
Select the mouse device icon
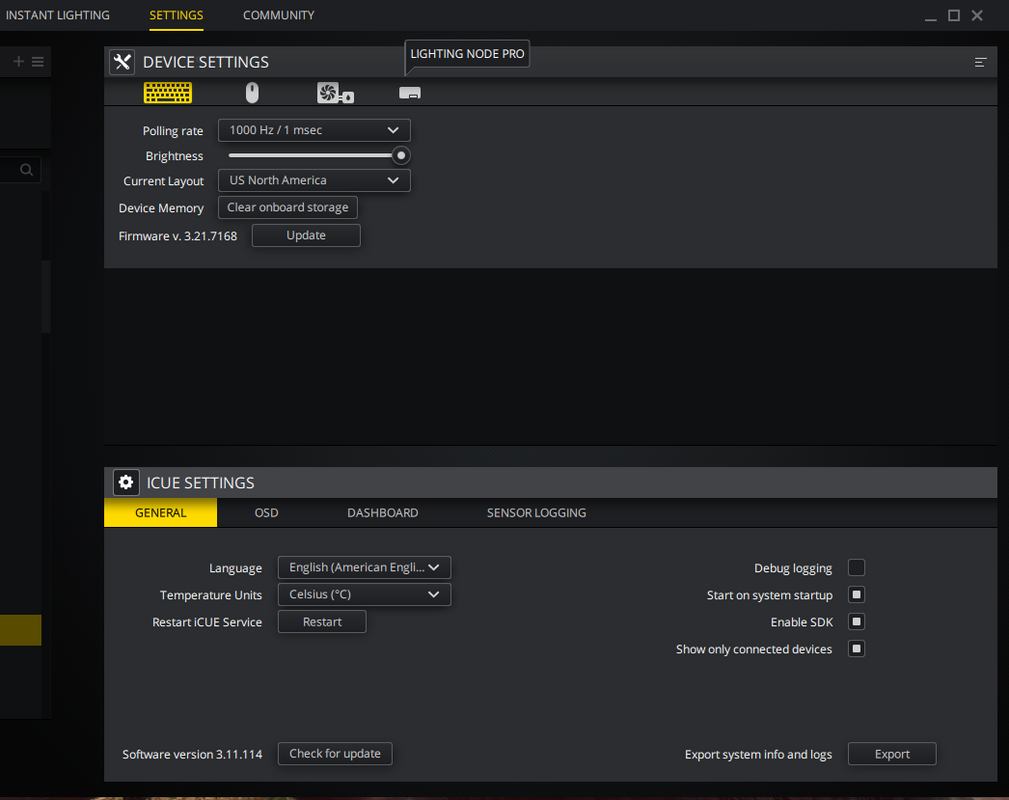click(252, 93)
